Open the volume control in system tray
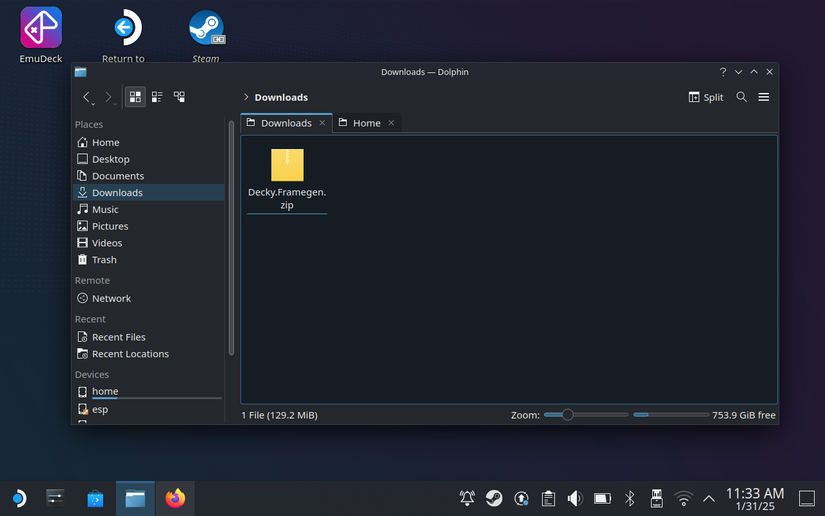Screen dimensions: 825x516 pos(575,498)
